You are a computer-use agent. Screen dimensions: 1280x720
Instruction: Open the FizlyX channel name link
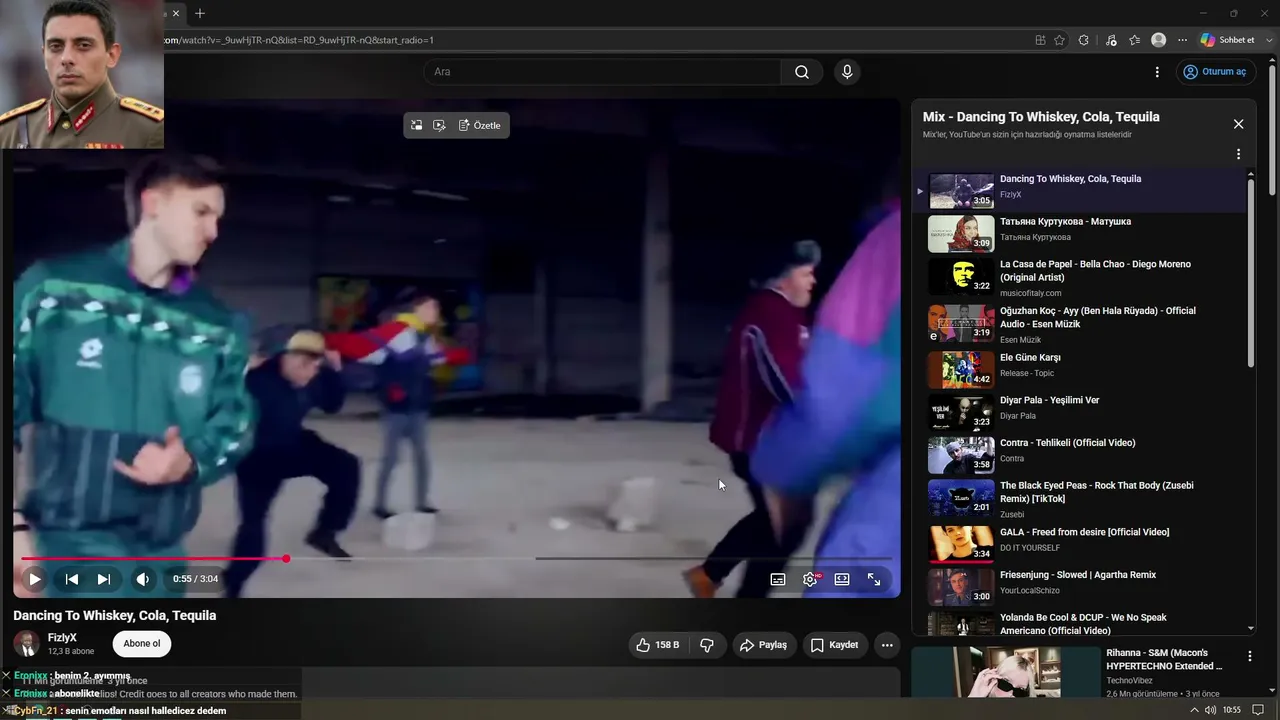tap(62, 638)
